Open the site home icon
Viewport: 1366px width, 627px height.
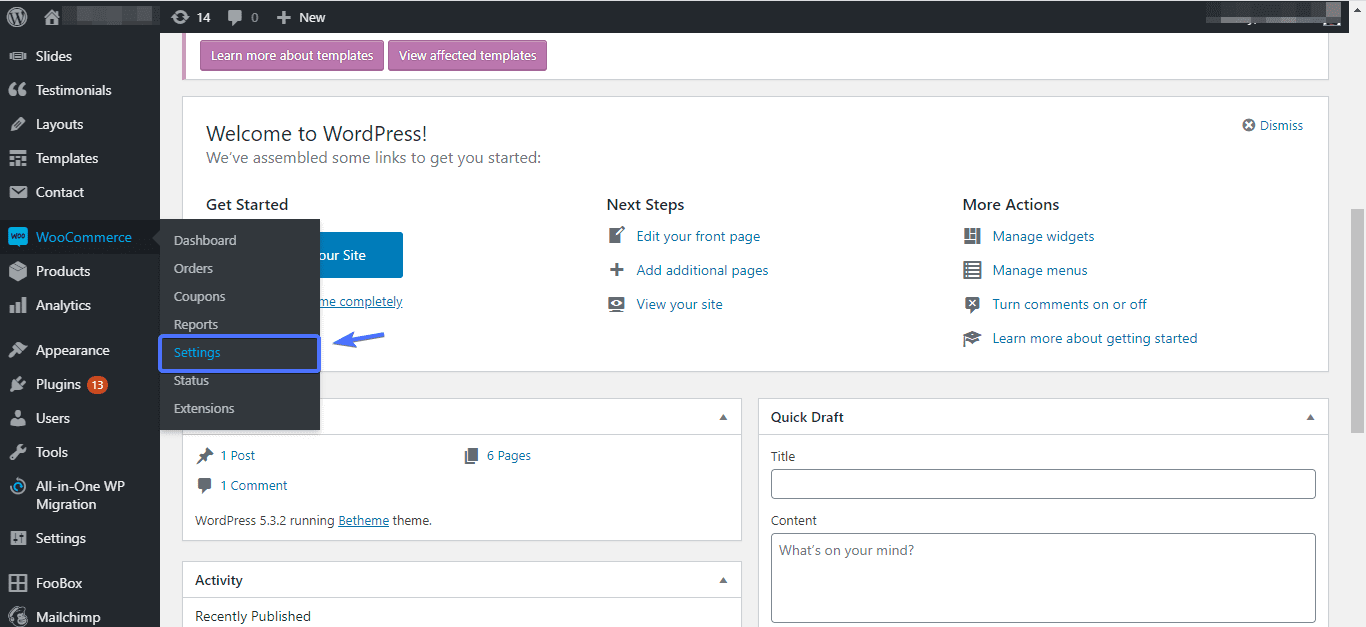pos(52,17)
